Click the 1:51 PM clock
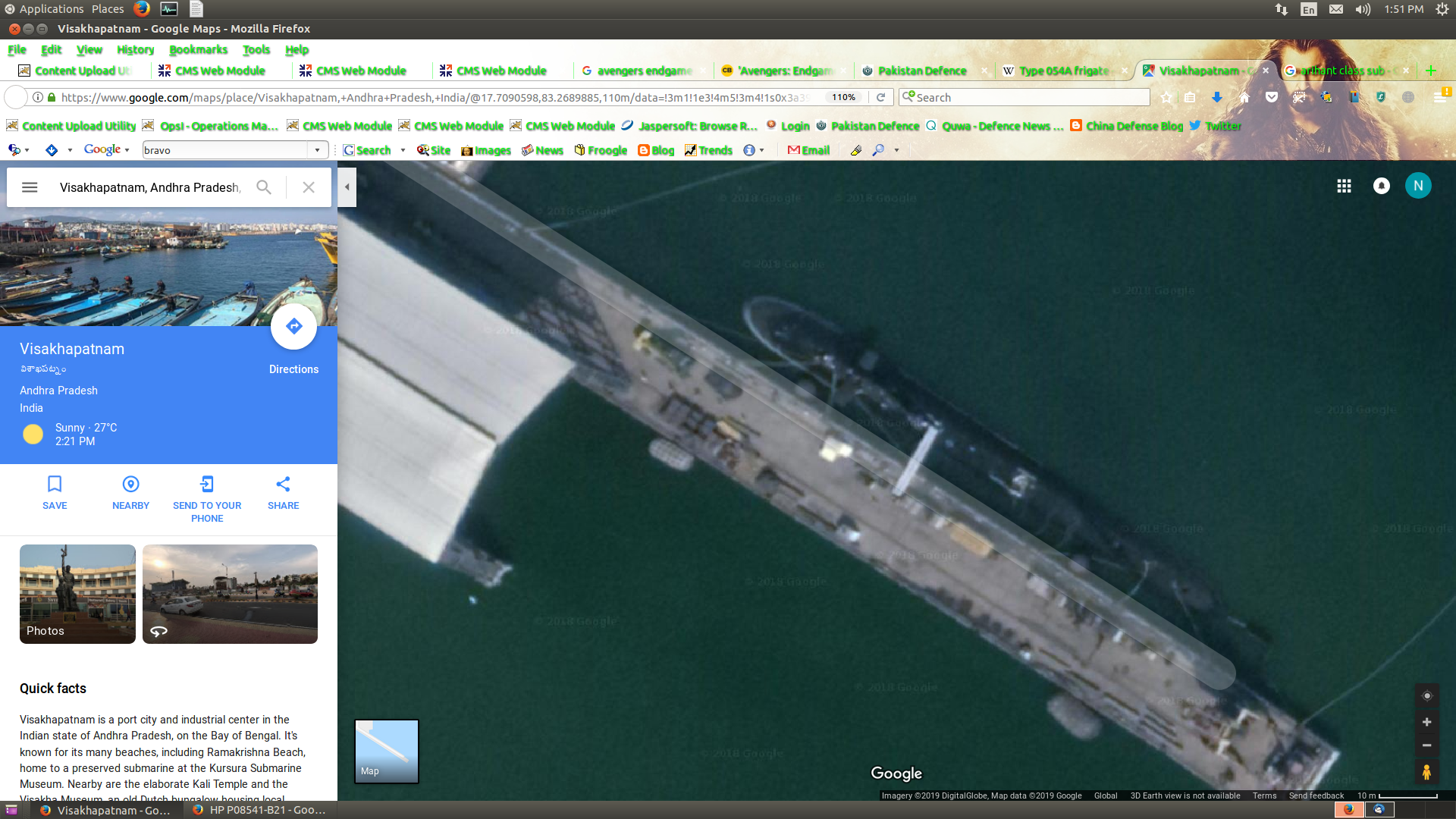This screenshot has width=1456, height=819. pyautogui.click(x=1404, y=9)
